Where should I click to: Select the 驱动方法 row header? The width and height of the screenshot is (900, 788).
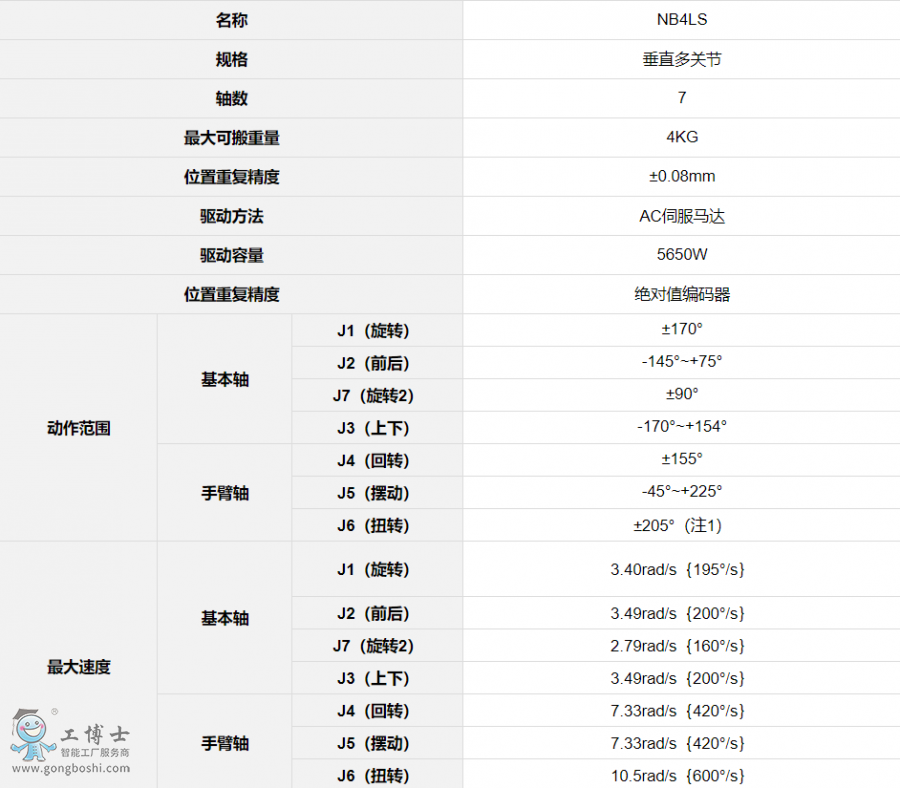tap(231, 216)
